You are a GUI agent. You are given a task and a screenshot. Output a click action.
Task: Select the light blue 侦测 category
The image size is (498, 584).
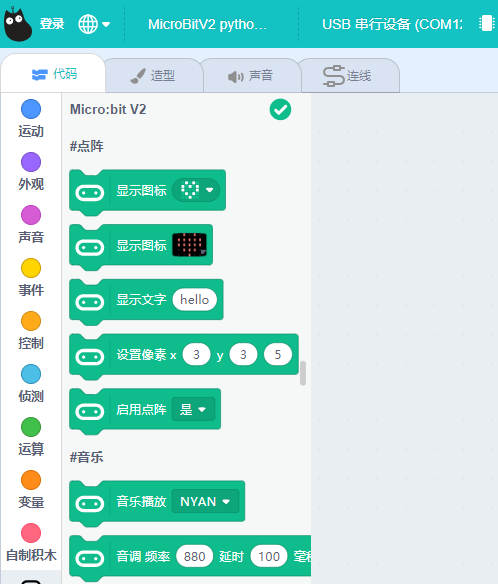(31, 384)
